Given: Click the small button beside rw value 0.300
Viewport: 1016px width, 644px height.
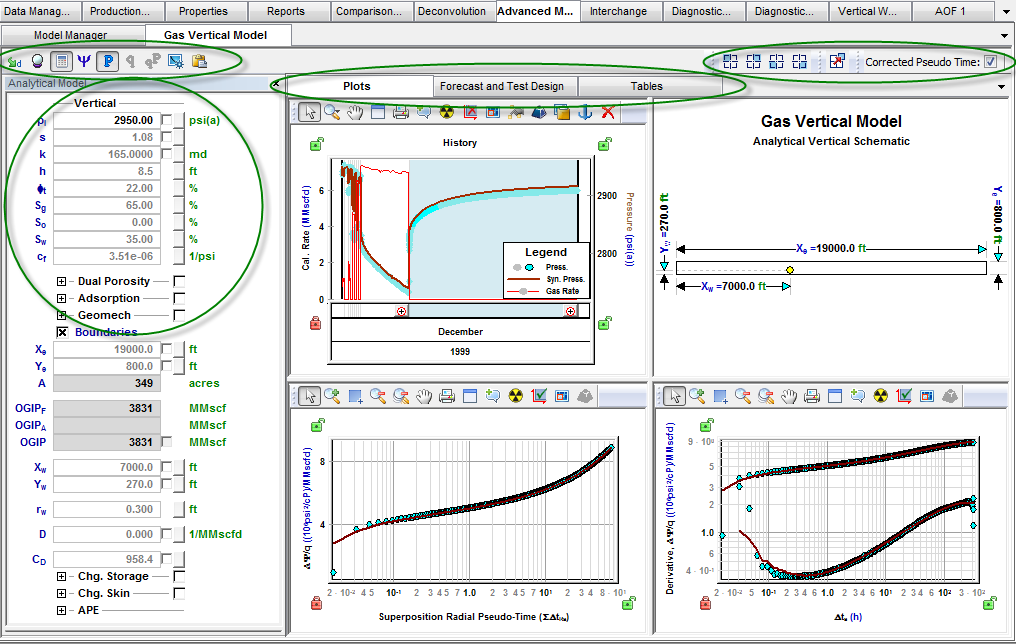Looking at the screenshot, I should pos(179,509).
